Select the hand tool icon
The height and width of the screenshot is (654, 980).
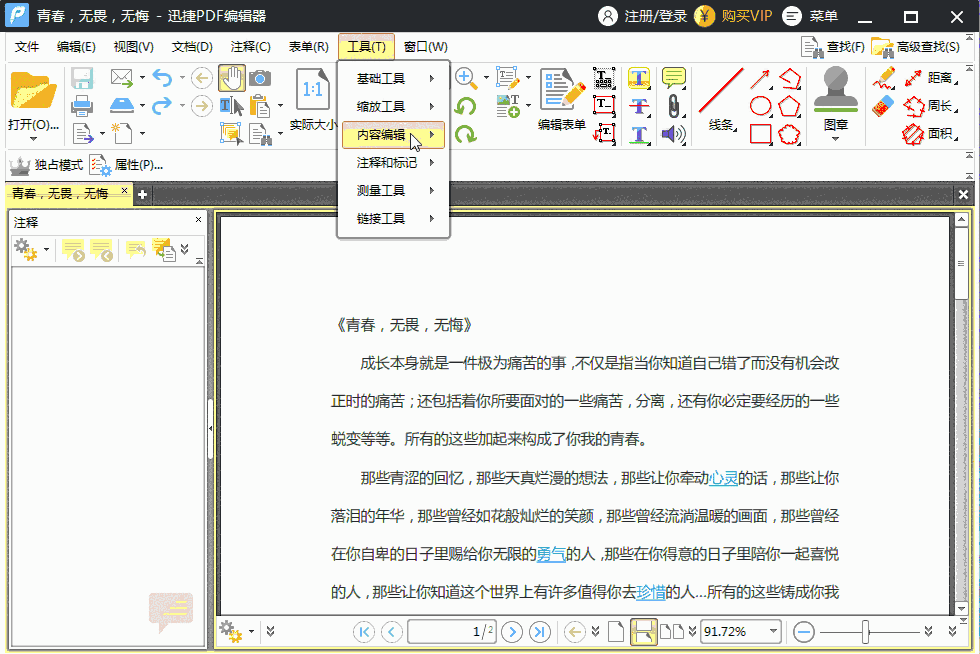coord(231,78)
